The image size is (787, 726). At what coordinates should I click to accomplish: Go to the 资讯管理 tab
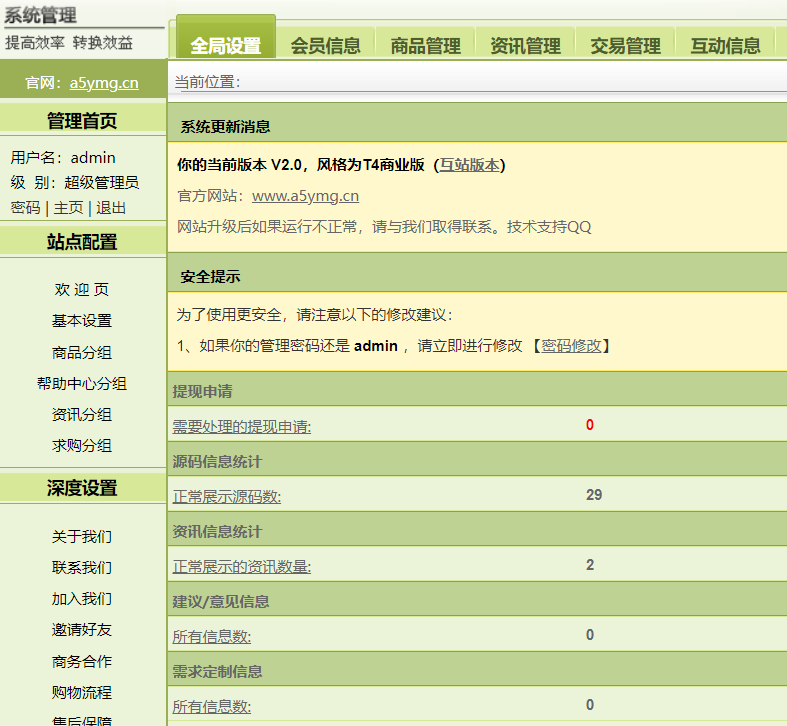click(525, 45)
